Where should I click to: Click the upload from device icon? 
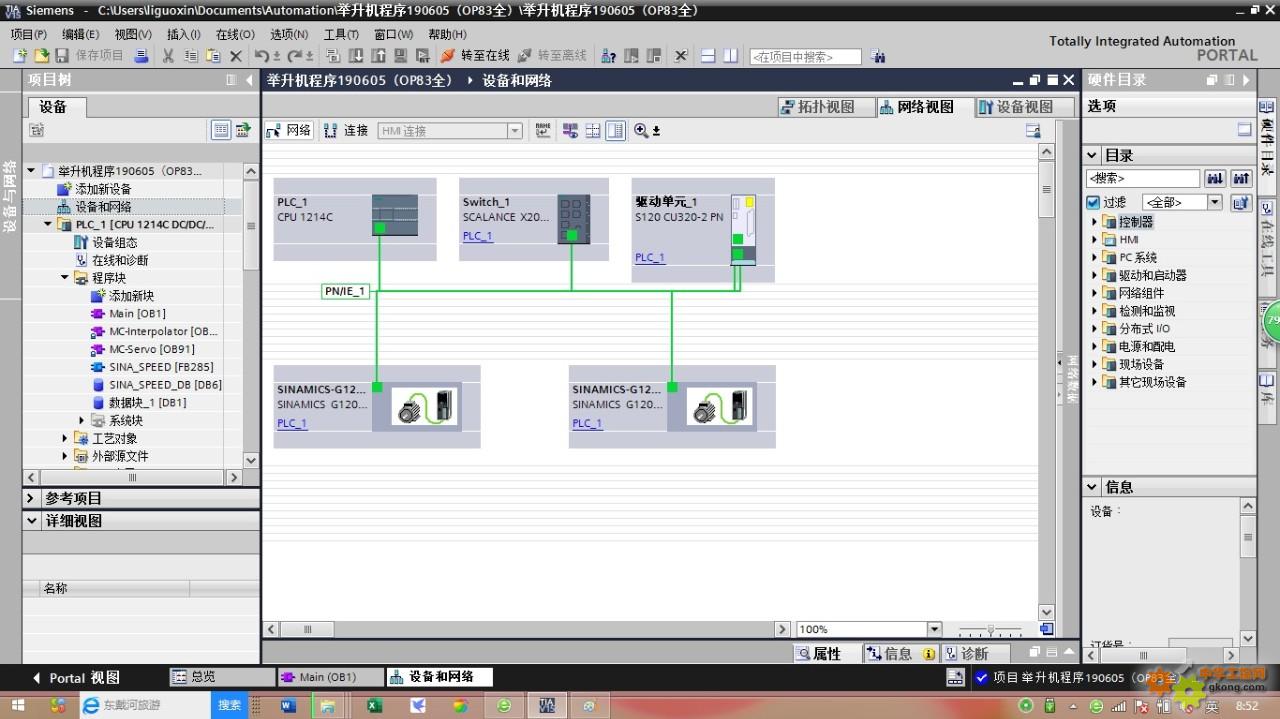(379, 56)
